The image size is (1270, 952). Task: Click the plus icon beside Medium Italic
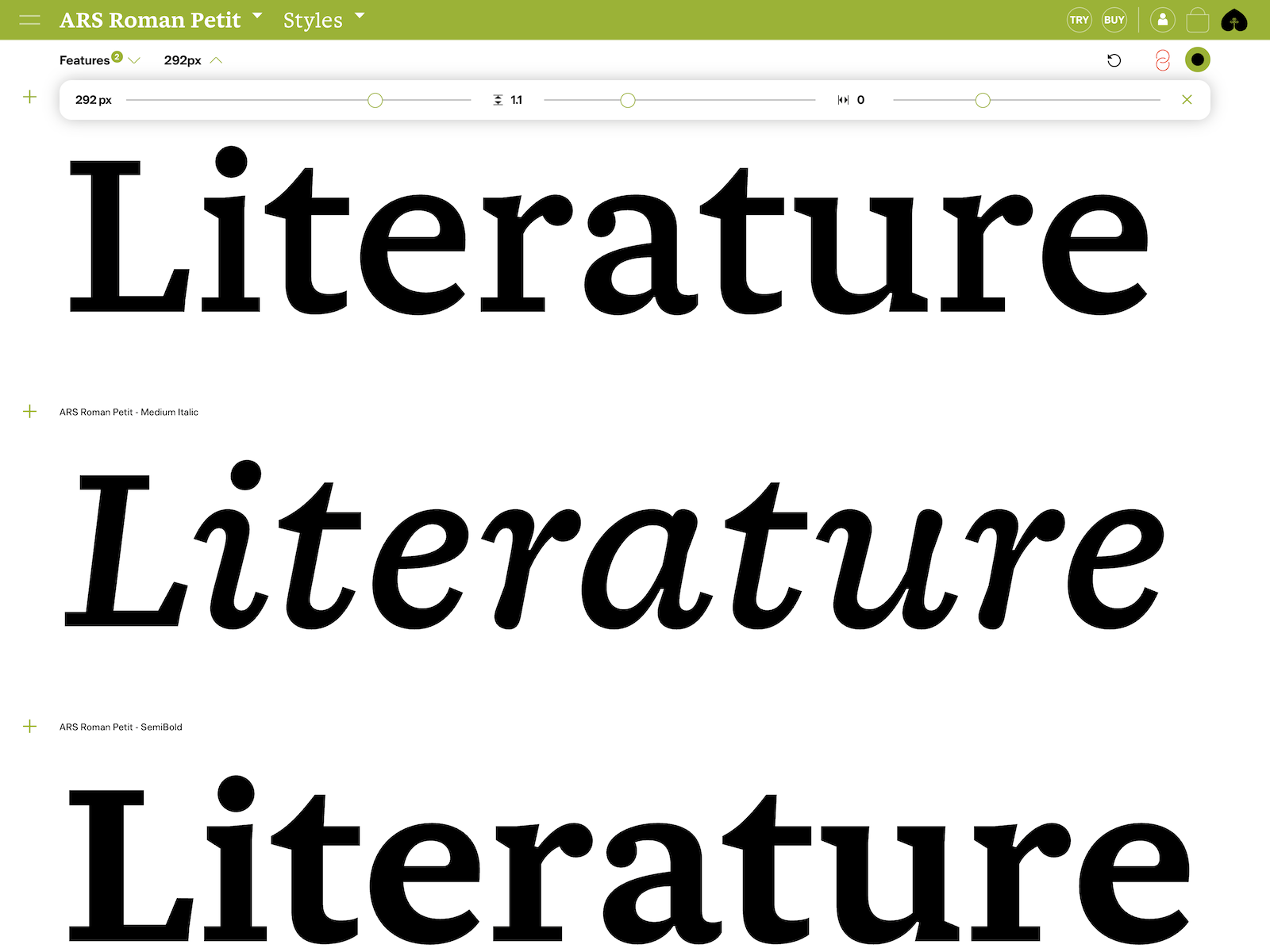click(30, 411)
